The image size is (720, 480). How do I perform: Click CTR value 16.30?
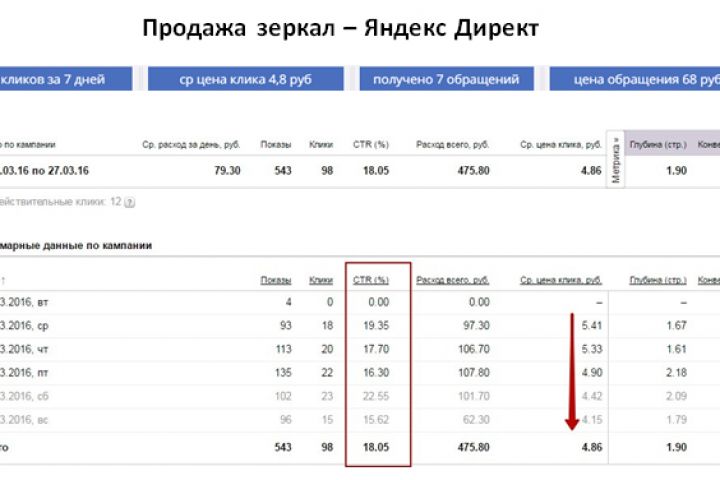[x=376, y=373]
